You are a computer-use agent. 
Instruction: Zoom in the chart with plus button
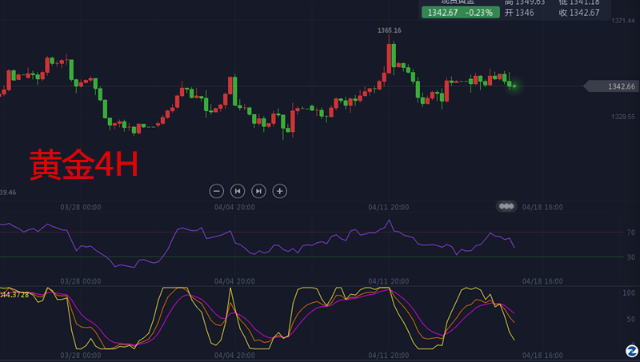(x=280, y=191)
